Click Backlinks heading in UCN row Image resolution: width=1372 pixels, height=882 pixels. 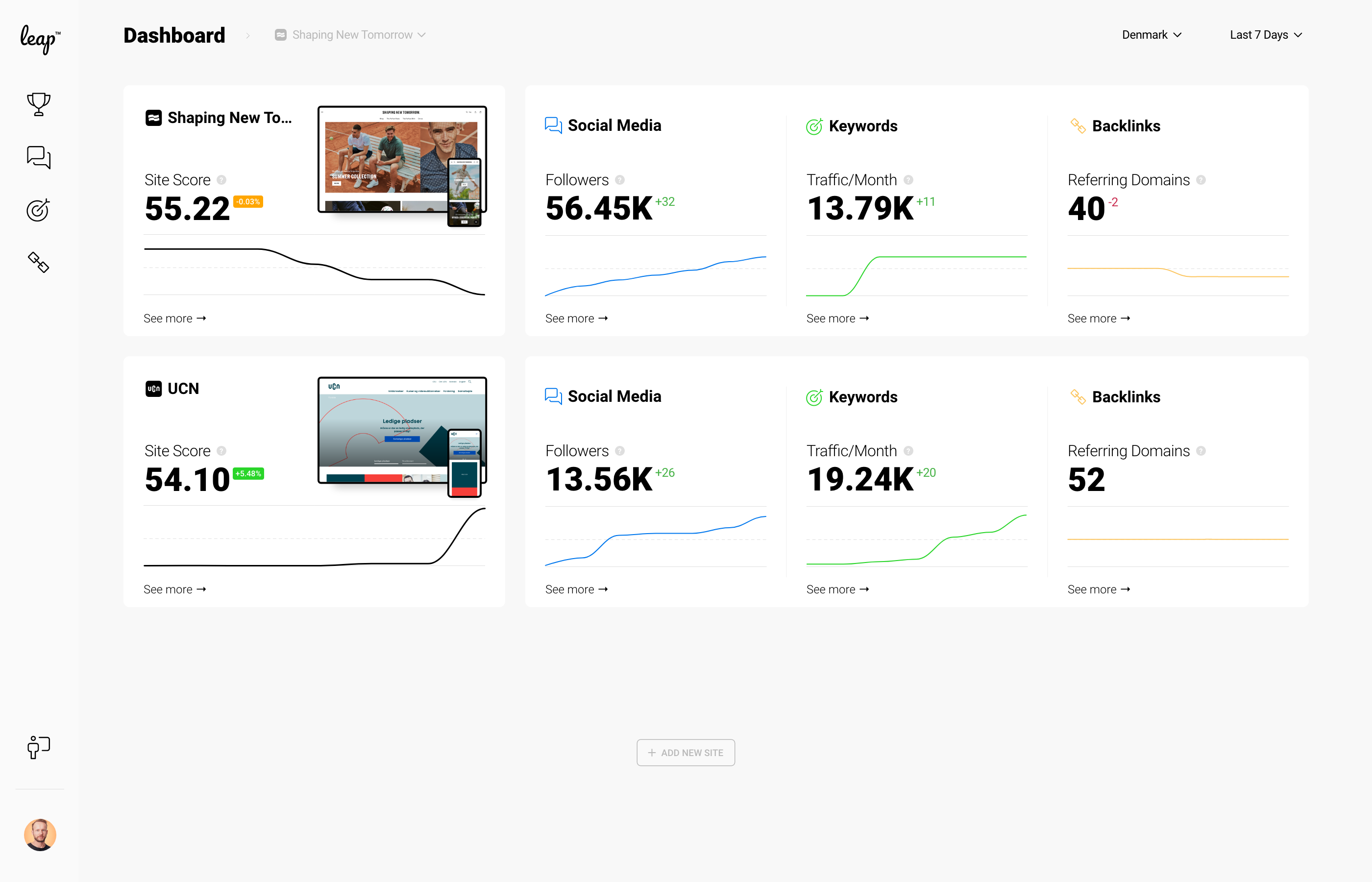pos(1126,397)
